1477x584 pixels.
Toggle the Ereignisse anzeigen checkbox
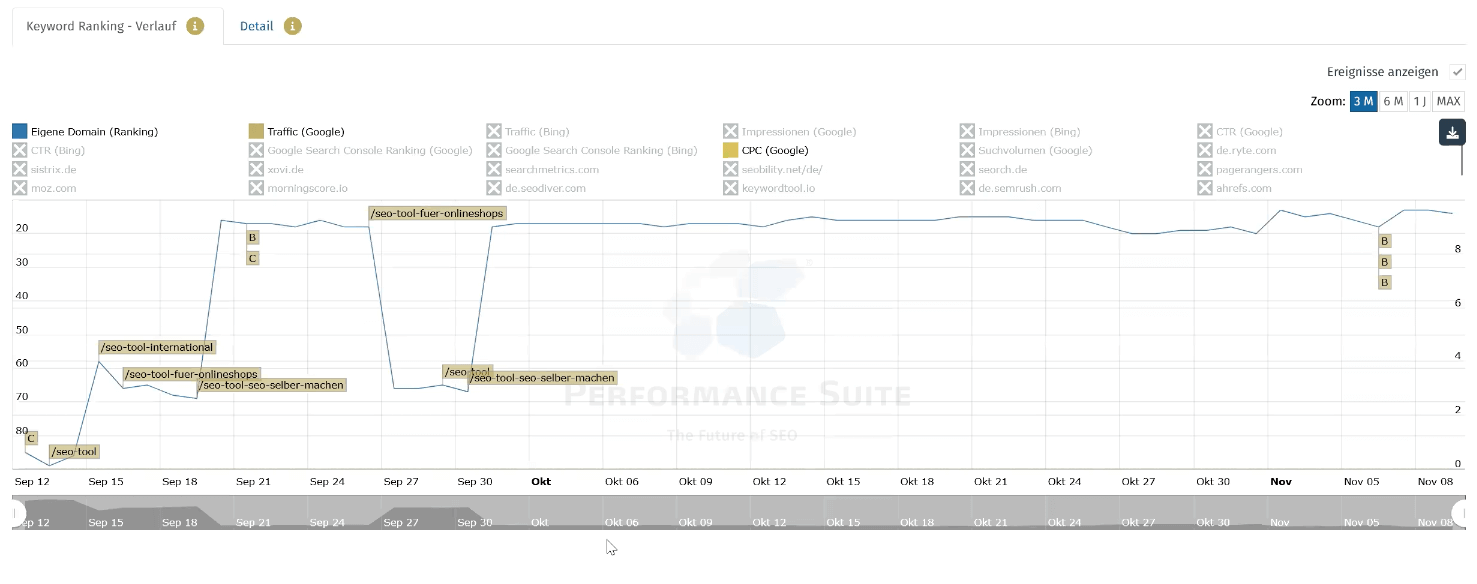pyautogui.click(x=1457, y=72)
